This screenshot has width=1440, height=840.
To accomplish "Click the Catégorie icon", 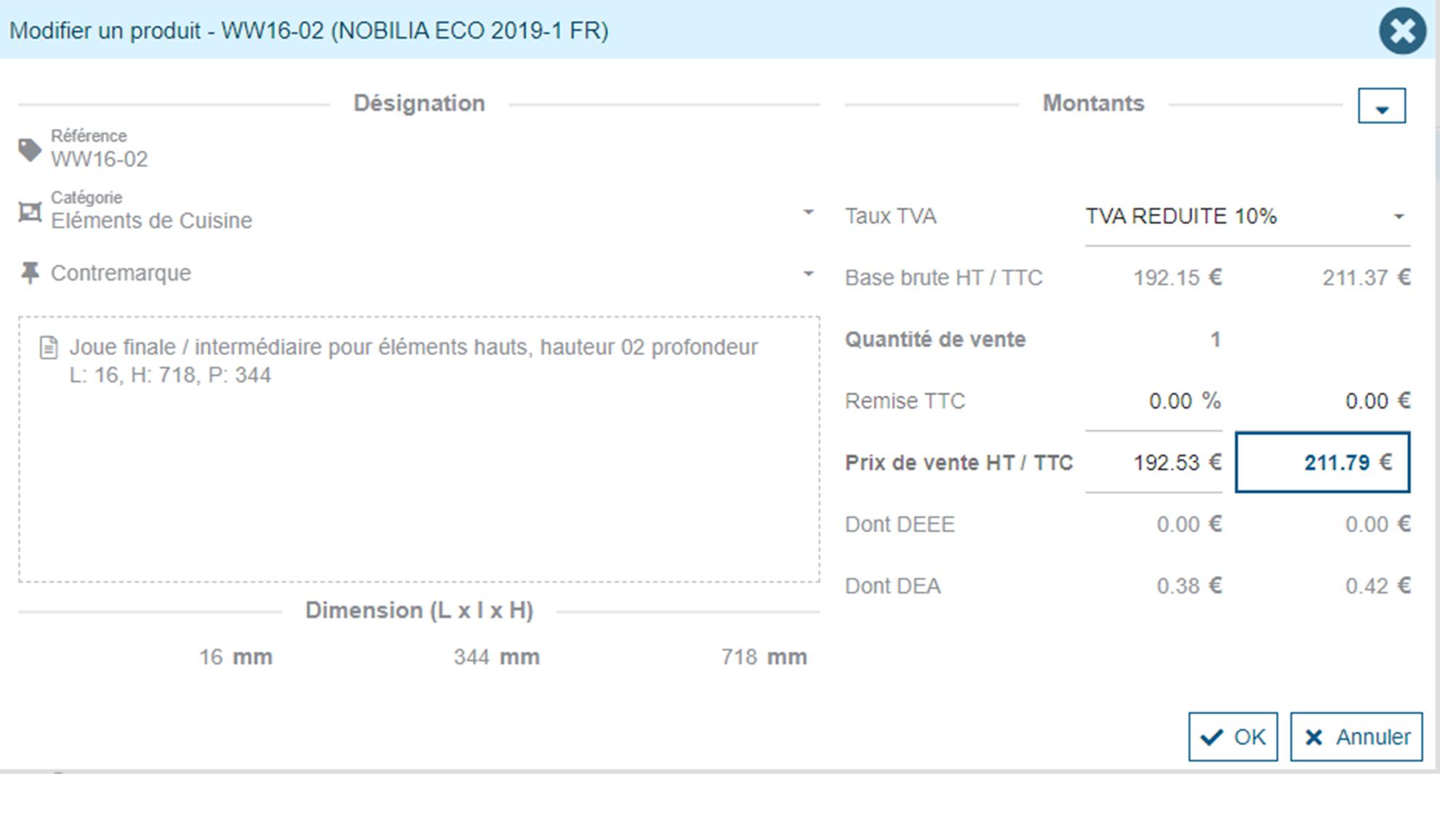I will (x=30, y=212).
